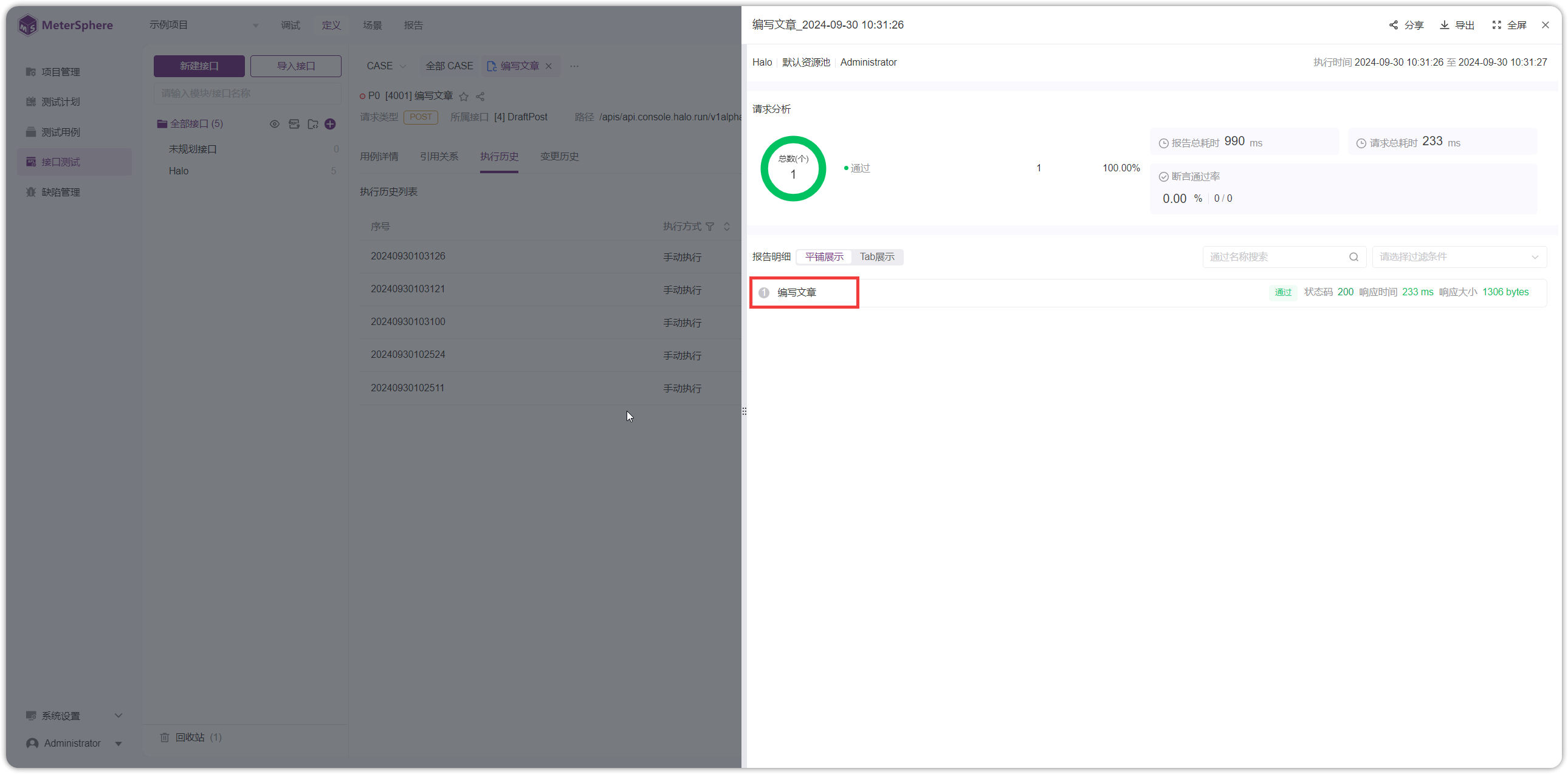1568x774 pixels.
Task: Click the module/interface name search field
Action: click(247, 93)
